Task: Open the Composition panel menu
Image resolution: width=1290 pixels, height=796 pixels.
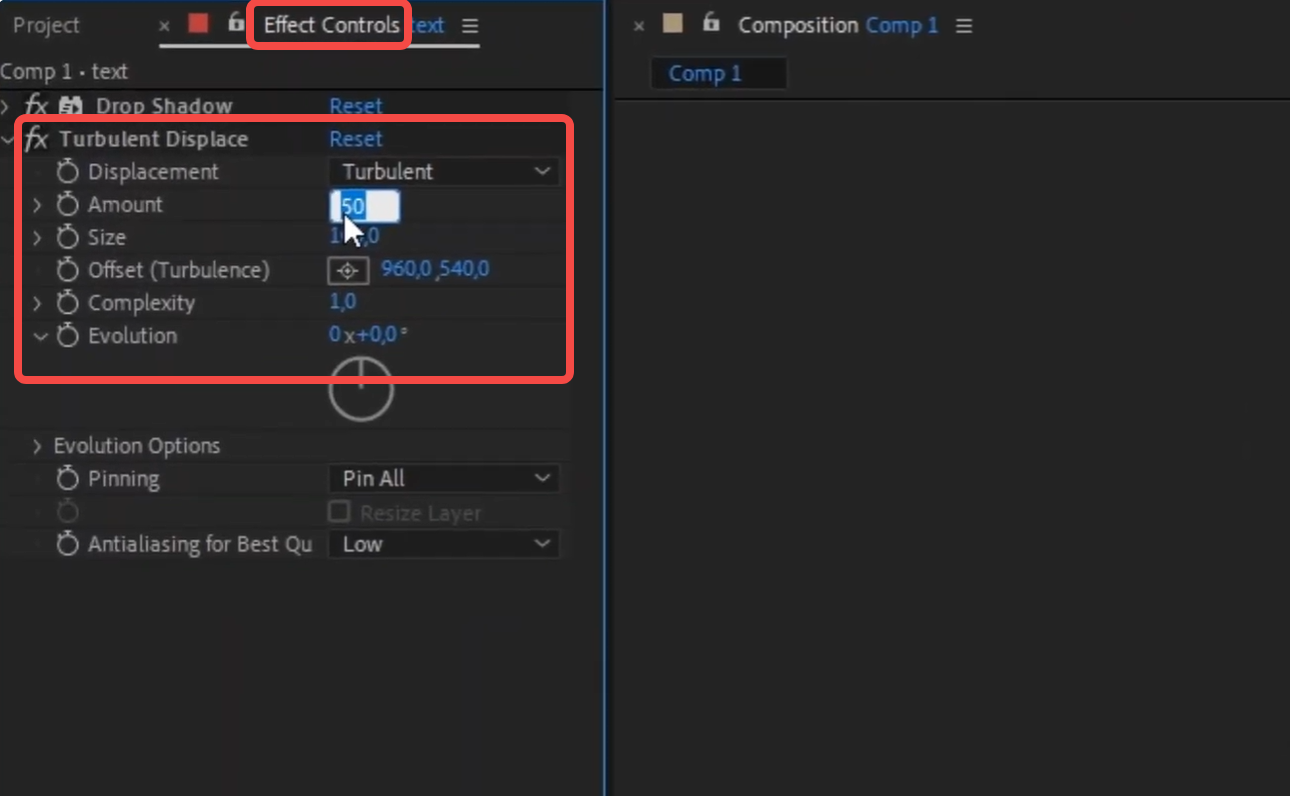Action: [x=964, y=26]
